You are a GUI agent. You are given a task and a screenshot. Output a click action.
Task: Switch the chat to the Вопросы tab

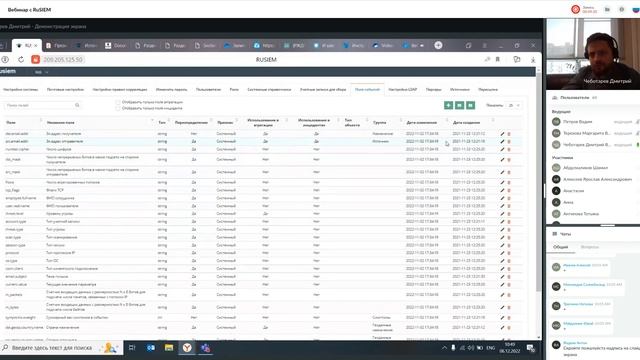[589, 247]
